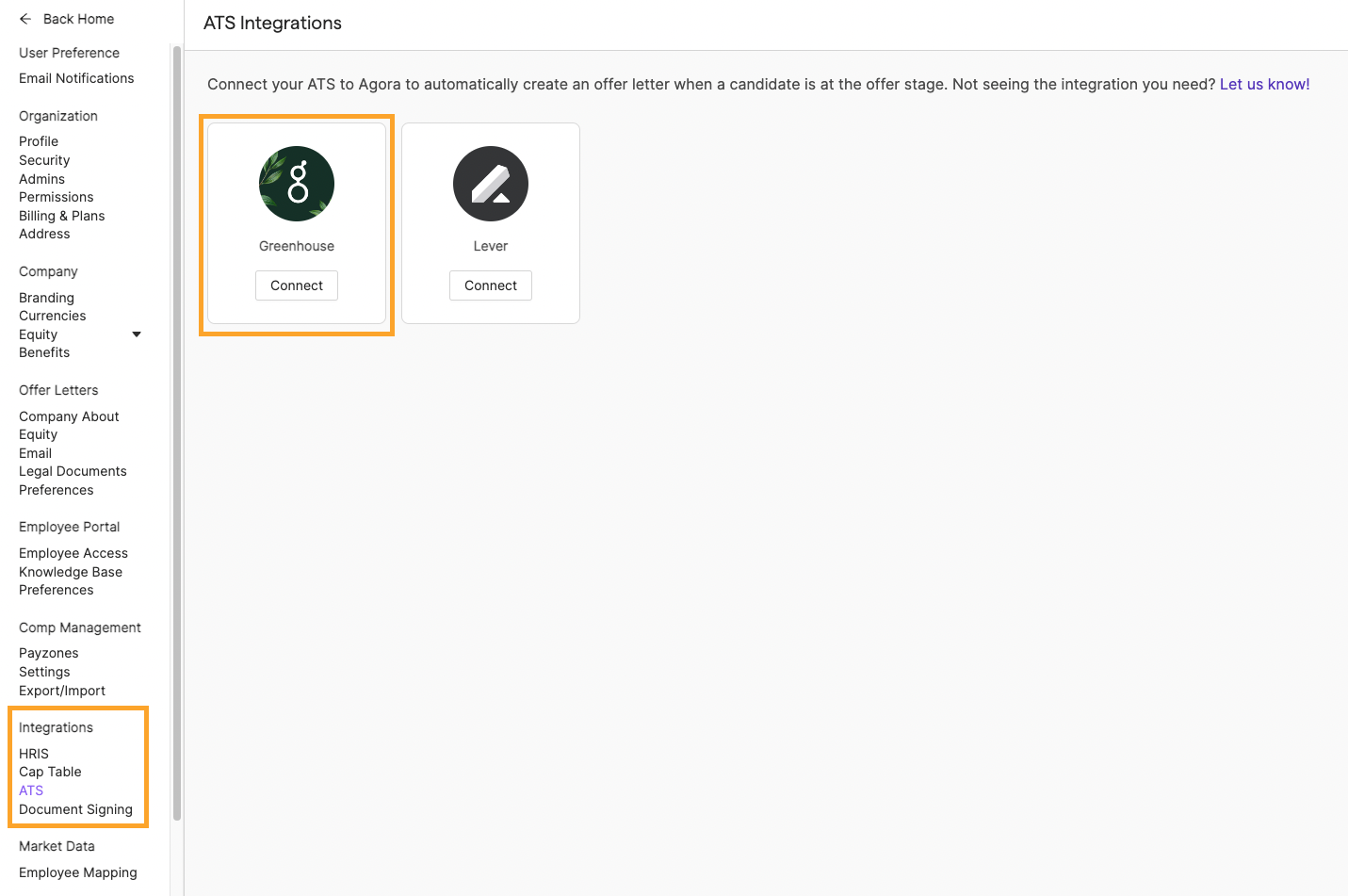Open Comp Management Settings
The width and height of the screenshot is (1348, 896).
[x=44, y=672]
